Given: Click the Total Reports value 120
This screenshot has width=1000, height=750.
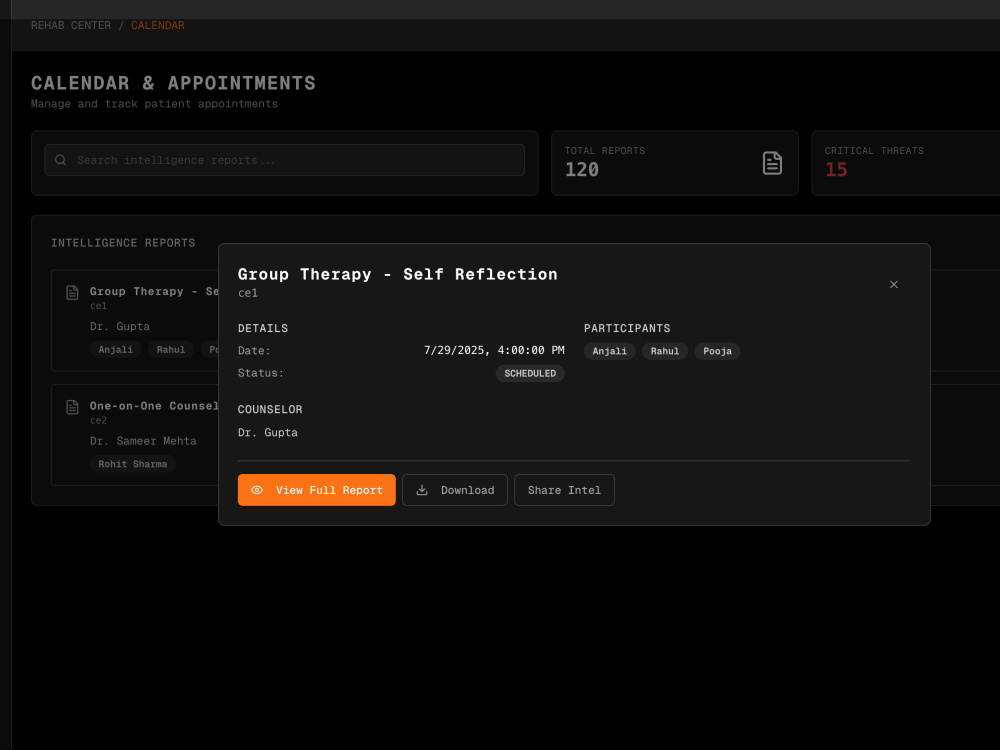Looking at the screenshot, I should 582,170.
